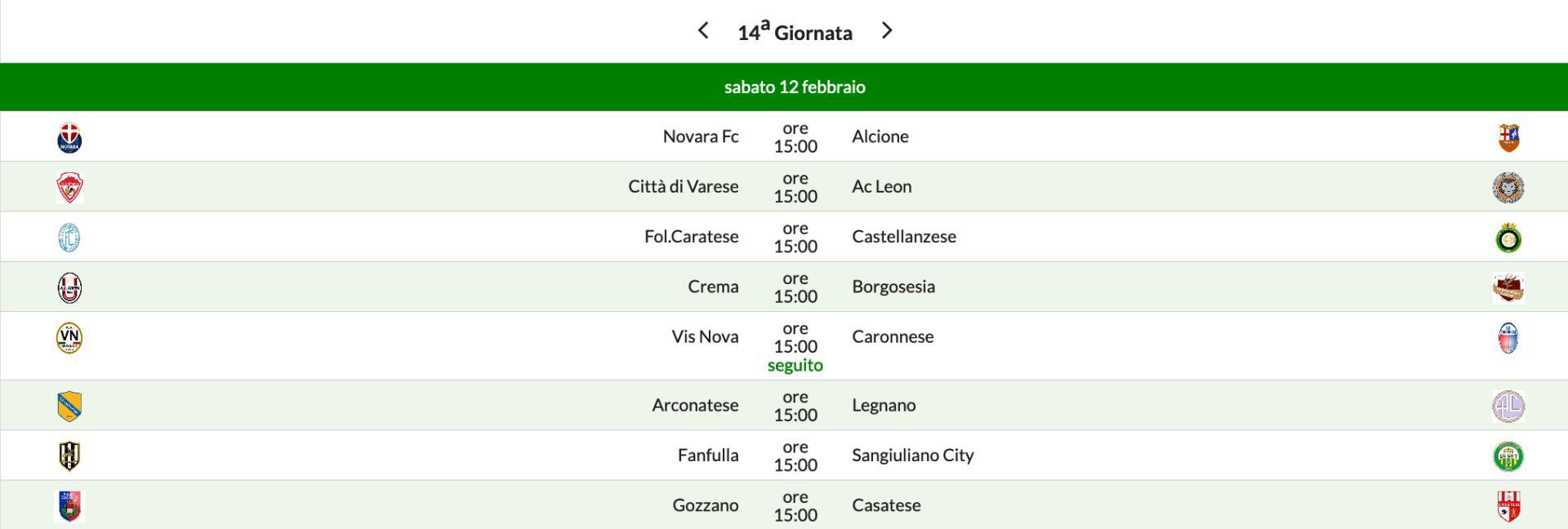Image resolution: width=1568 pixels, height=529 pixels.
Task: Click the Ac Leon lion crest
Action: pos(1508,187)
